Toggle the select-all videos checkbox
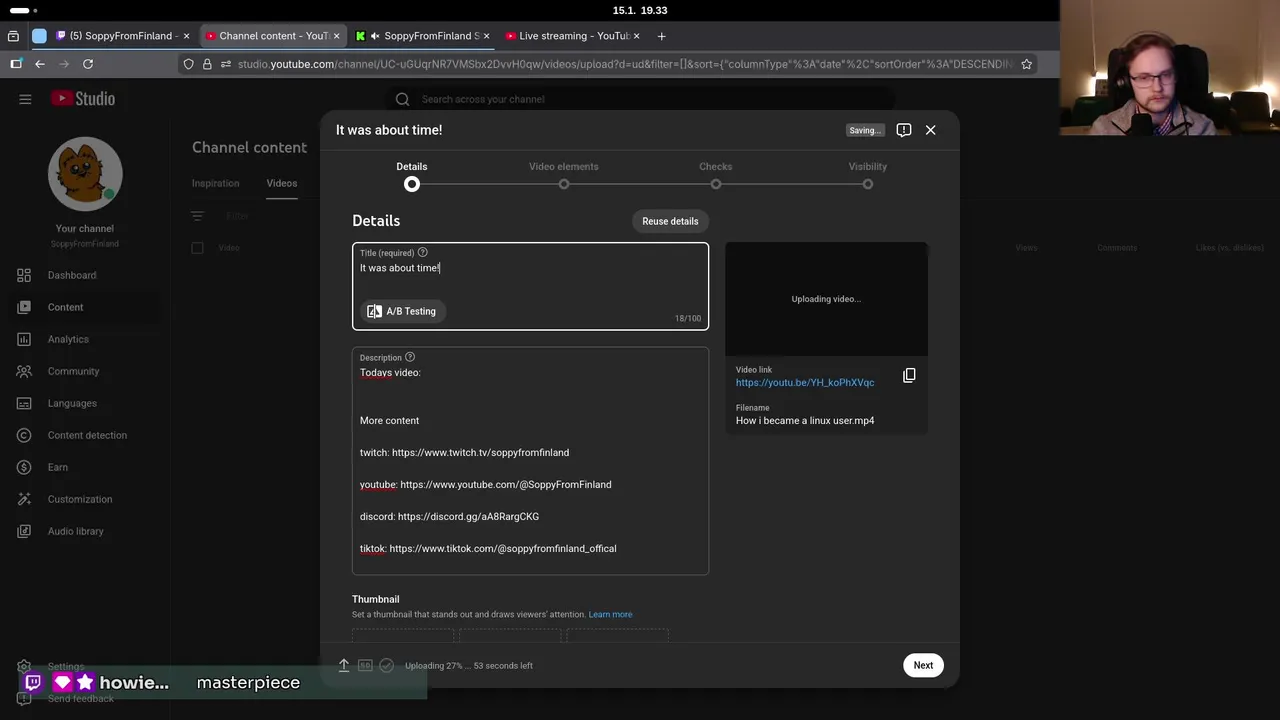The width and height of the screenshot is (1280, 720). 197,248
